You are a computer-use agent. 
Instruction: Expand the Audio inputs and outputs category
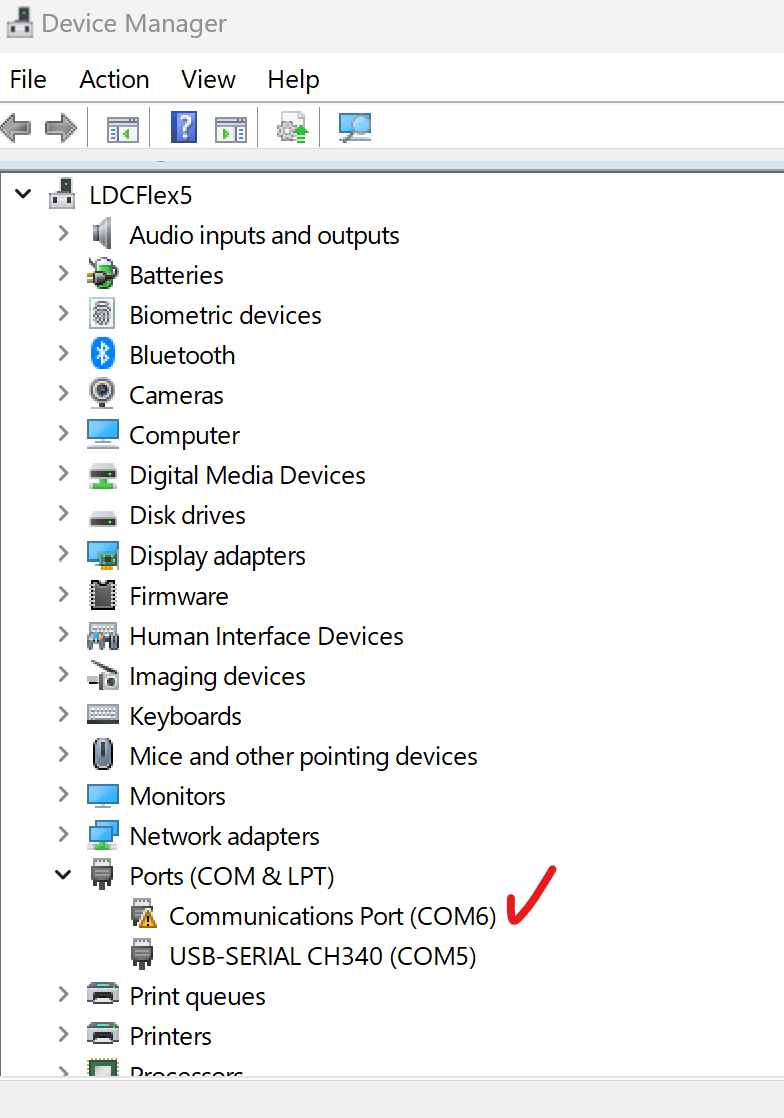63,234
